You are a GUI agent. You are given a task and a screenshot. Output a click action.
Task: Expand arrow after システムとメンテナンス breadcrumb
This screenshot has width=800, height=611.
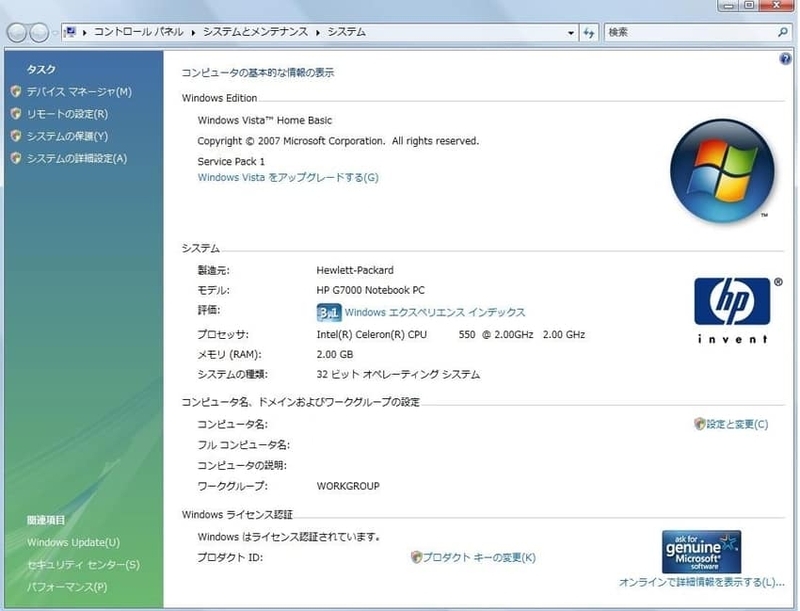(x=317, y=33)
